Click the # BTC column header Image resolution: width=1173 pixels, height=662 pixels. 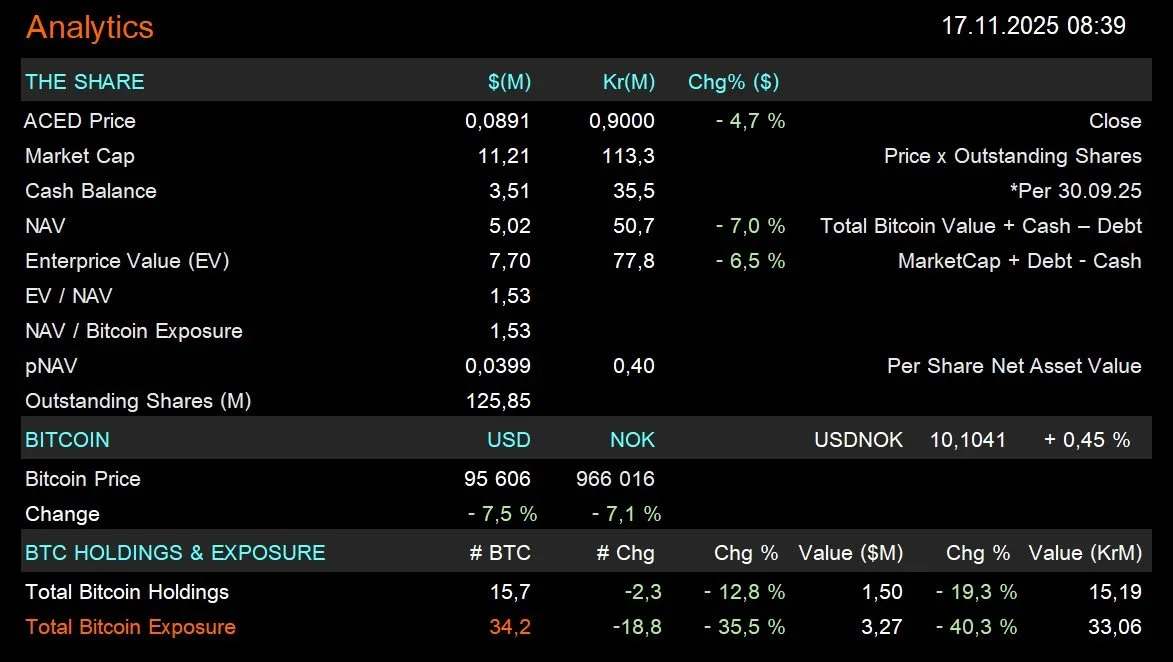500,553
